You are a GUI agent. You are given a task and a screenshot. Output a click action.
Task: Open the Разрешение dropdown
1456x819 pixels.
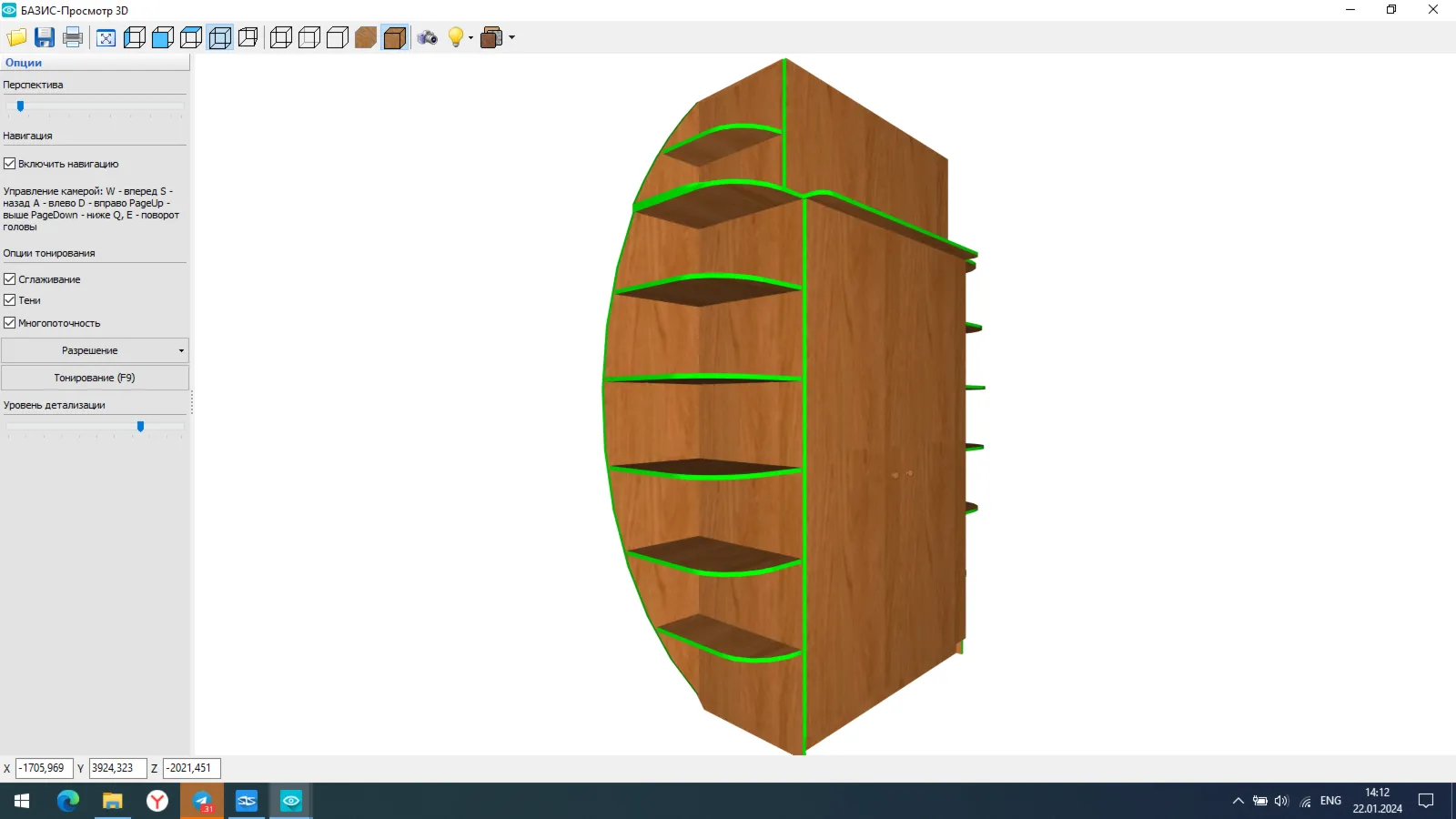coord(95,350)
